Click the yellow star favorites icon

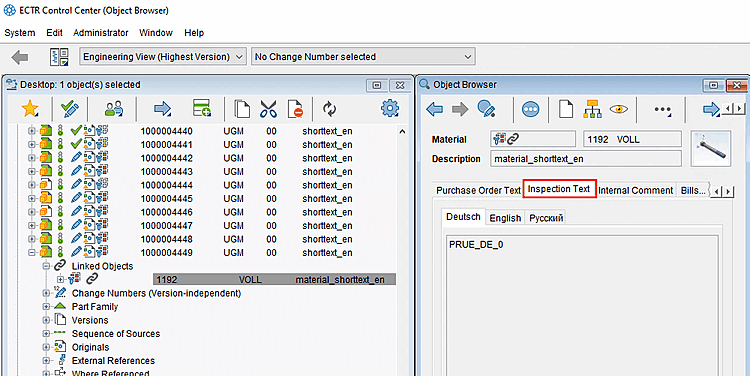coord(30,109)
